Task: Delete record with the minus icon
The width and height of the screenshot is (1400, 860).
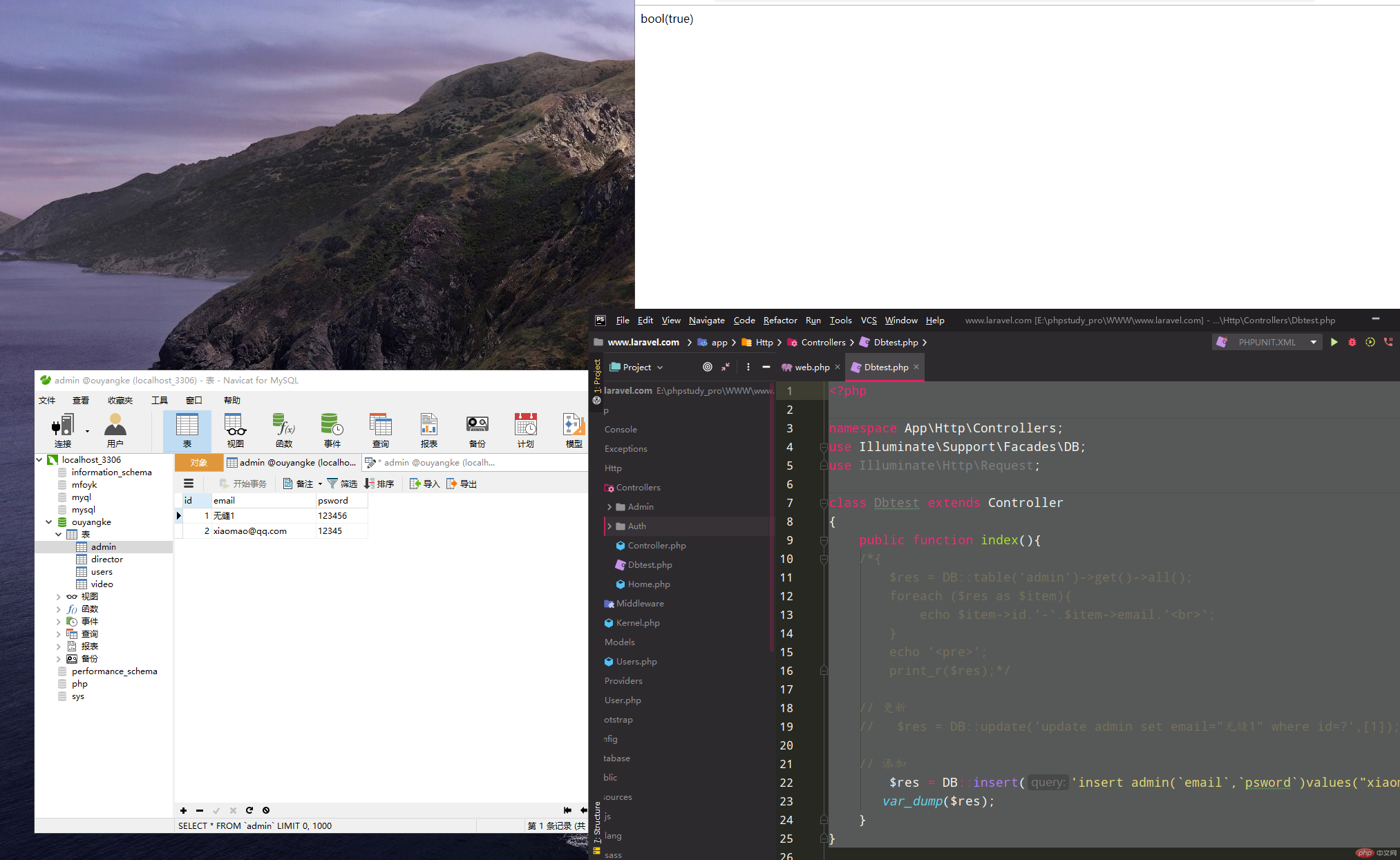Action: click(x=200, y=810)
